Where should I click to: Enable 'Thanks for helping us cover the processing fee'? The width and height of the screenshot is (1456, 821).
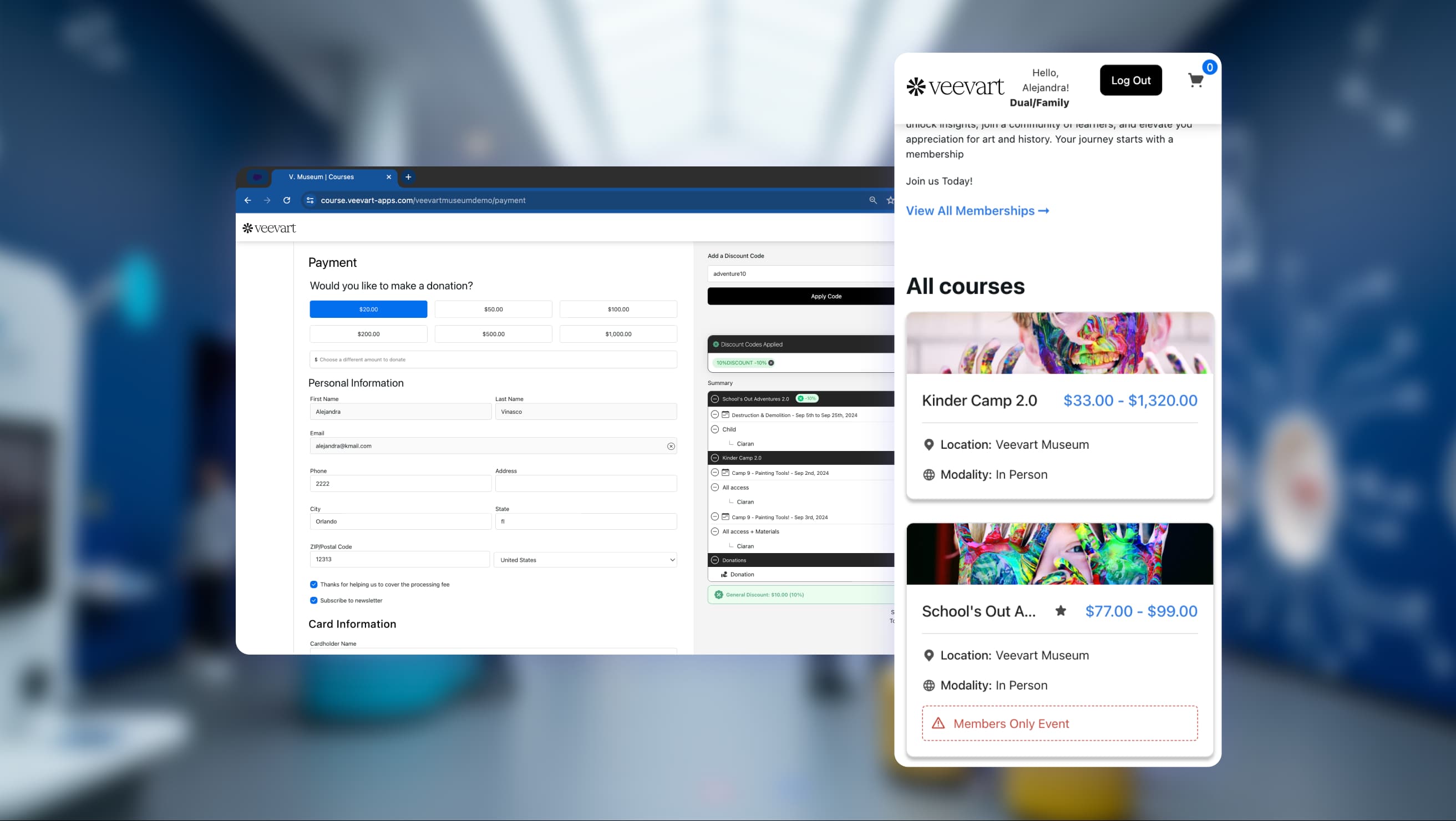coord(314,585)
